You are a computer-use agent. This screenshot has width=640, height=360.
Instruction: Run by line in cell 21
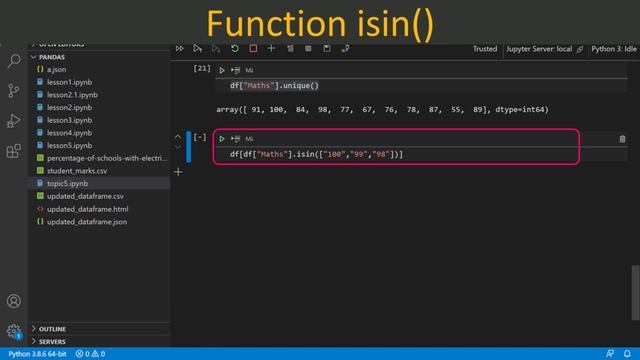[x=236, y=70]
